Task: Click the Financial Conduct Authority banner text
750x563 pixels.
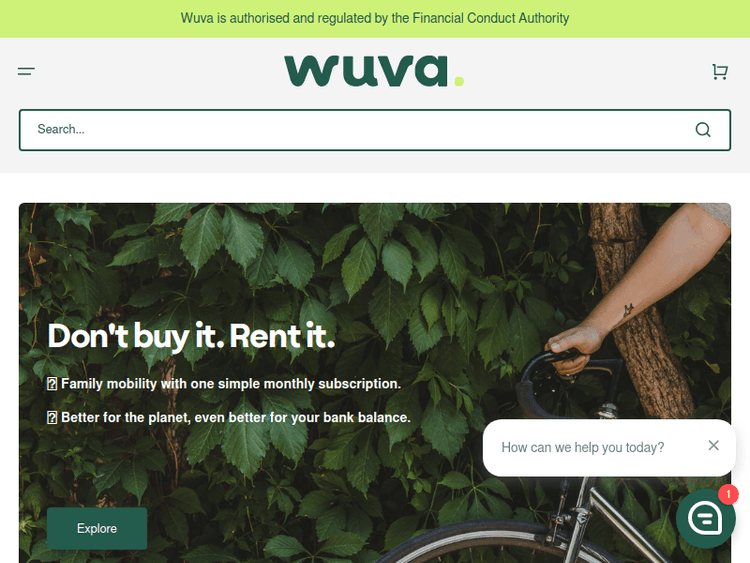Action: (x=375, y=18)
